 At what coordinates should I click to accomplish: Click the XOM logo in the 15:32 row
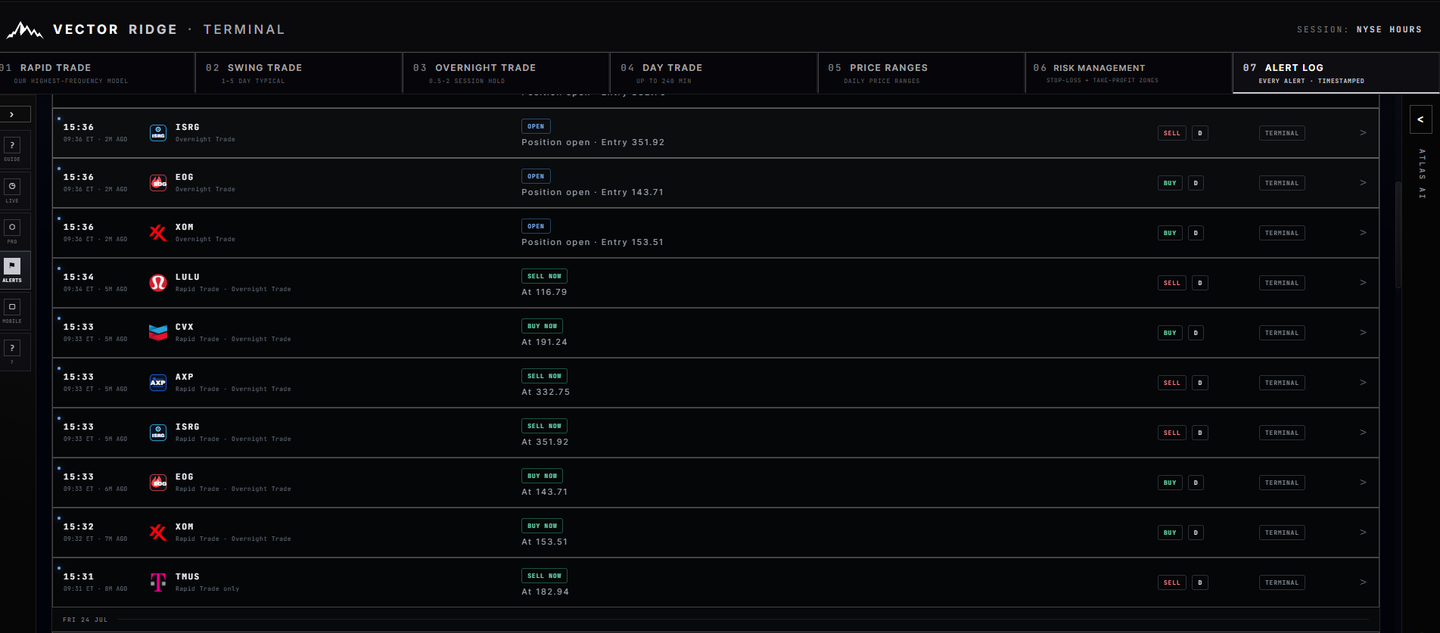coord(158,533)
